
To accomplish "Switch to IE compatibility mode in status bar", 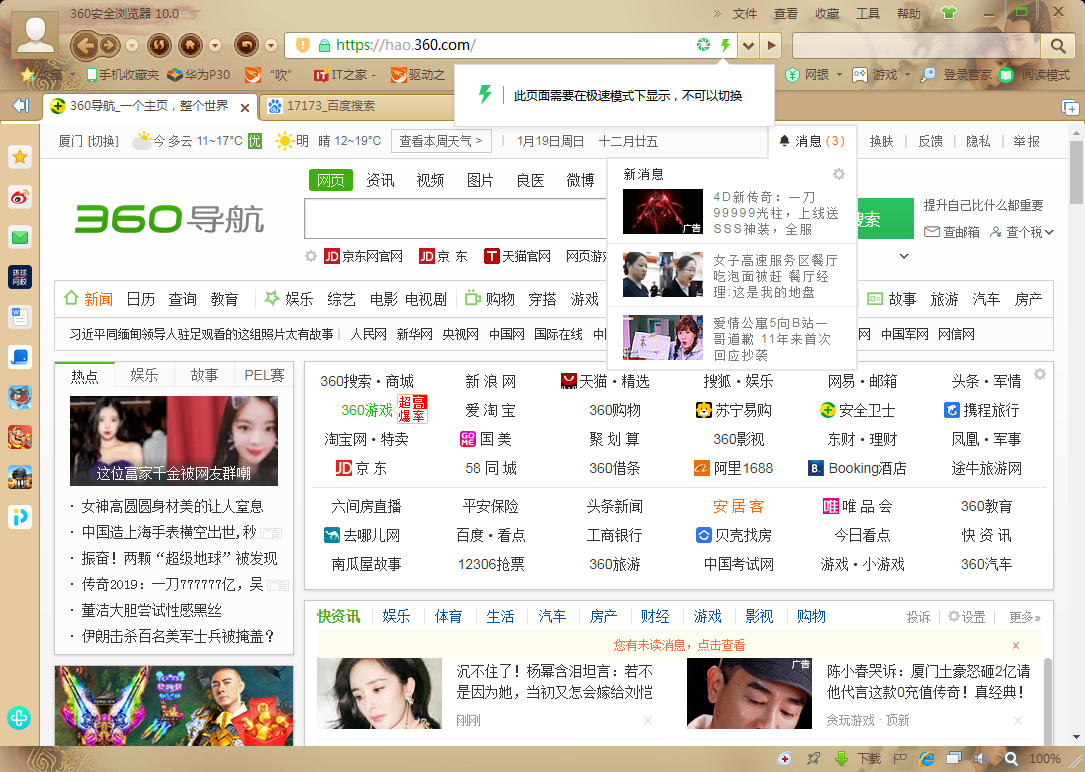I will [x=925, y=758].
